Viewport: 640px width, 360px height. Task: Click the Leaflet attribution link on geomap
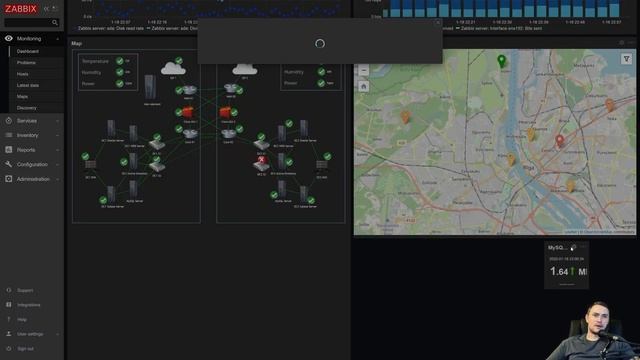click(x=571, y=232)
